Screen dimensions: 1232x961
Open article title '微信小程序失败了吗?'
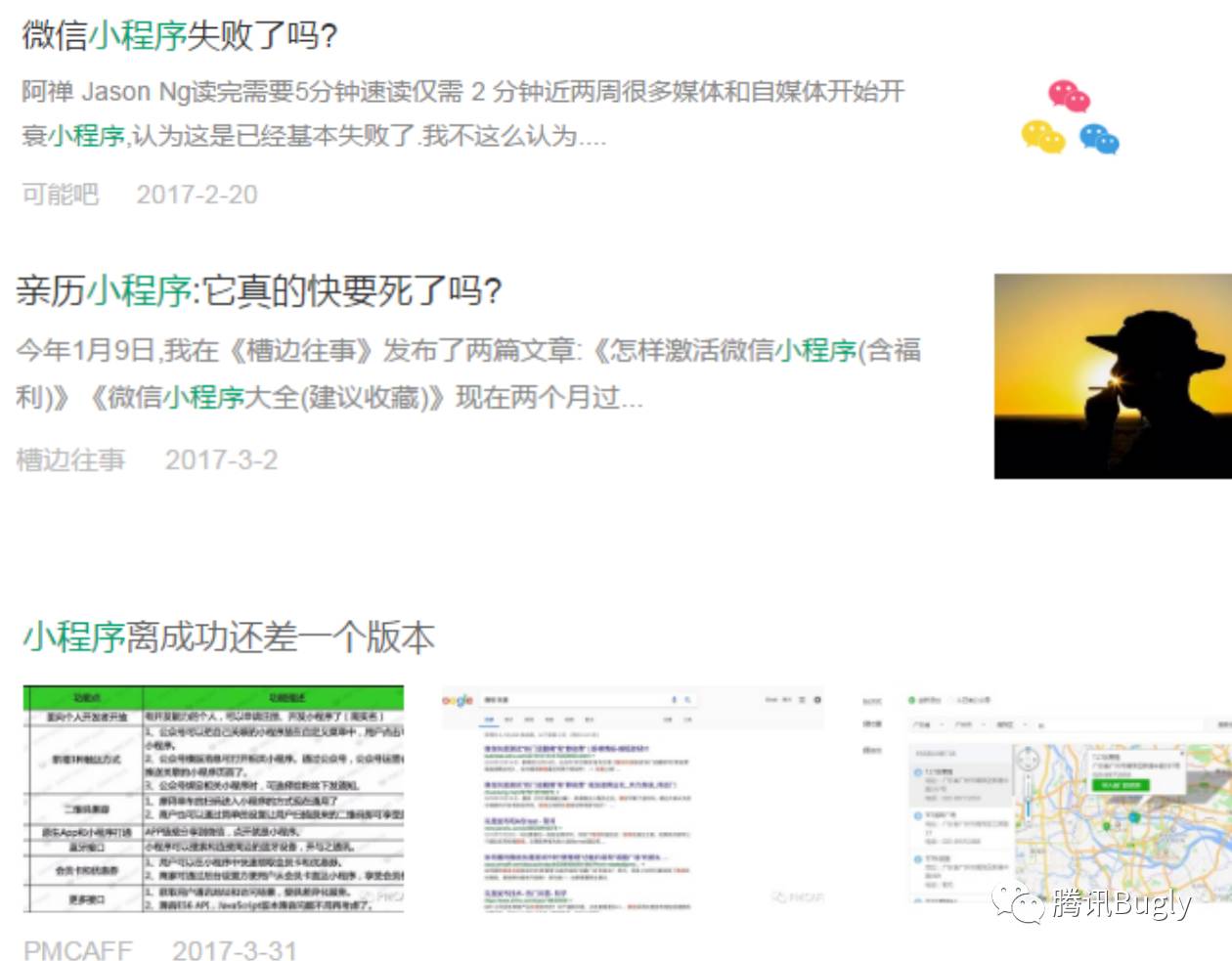[180, 35]
